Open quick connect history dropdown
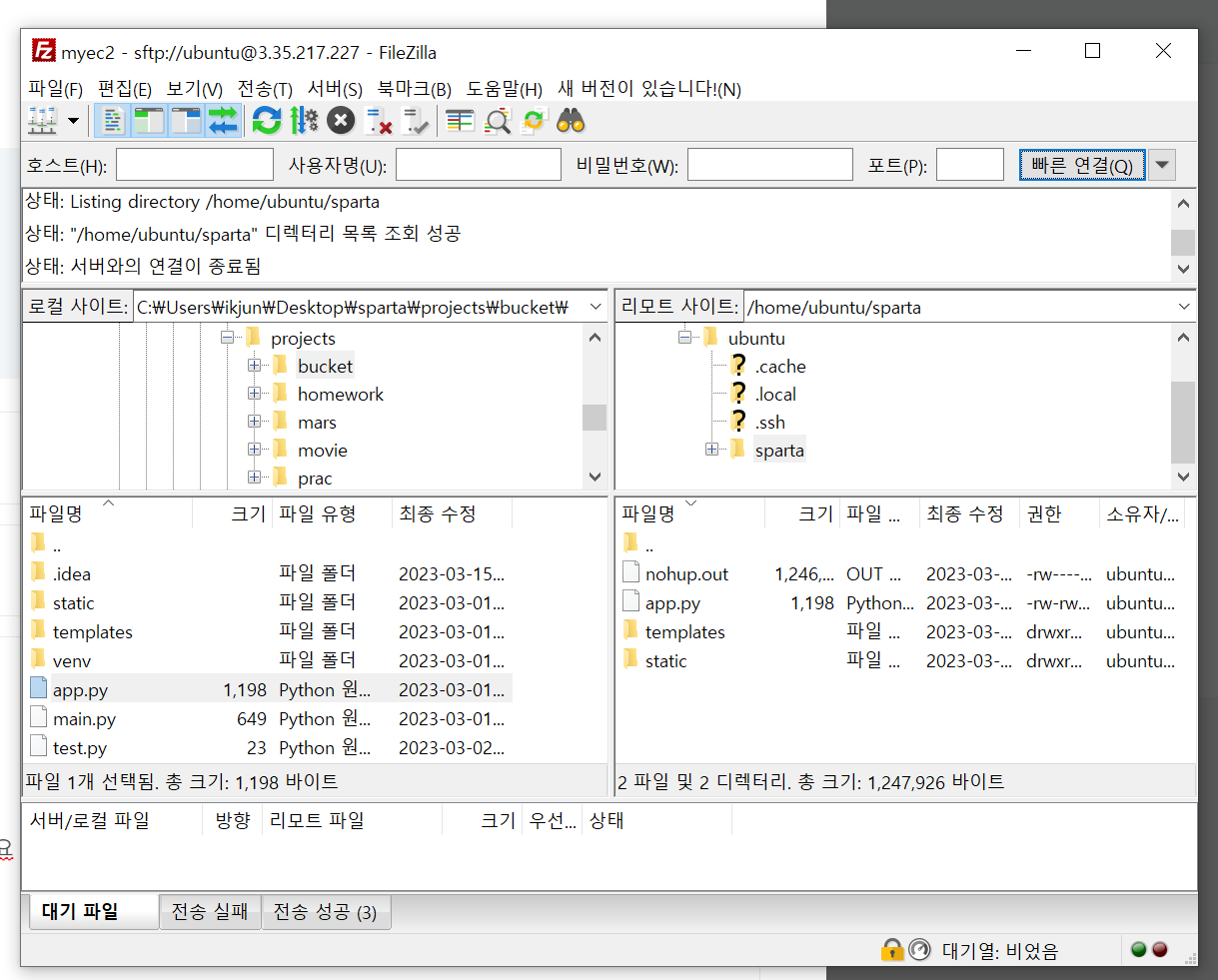The width and height of the screenshot is (1218, 980). (x=1162, y=165)
